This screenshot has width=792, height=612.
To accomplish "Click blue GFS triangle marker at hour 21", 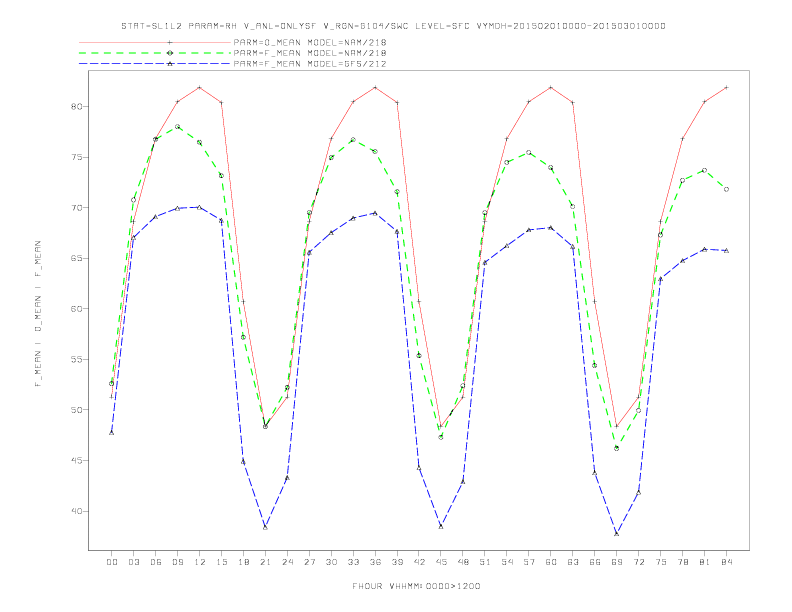I will click(265, 527).
